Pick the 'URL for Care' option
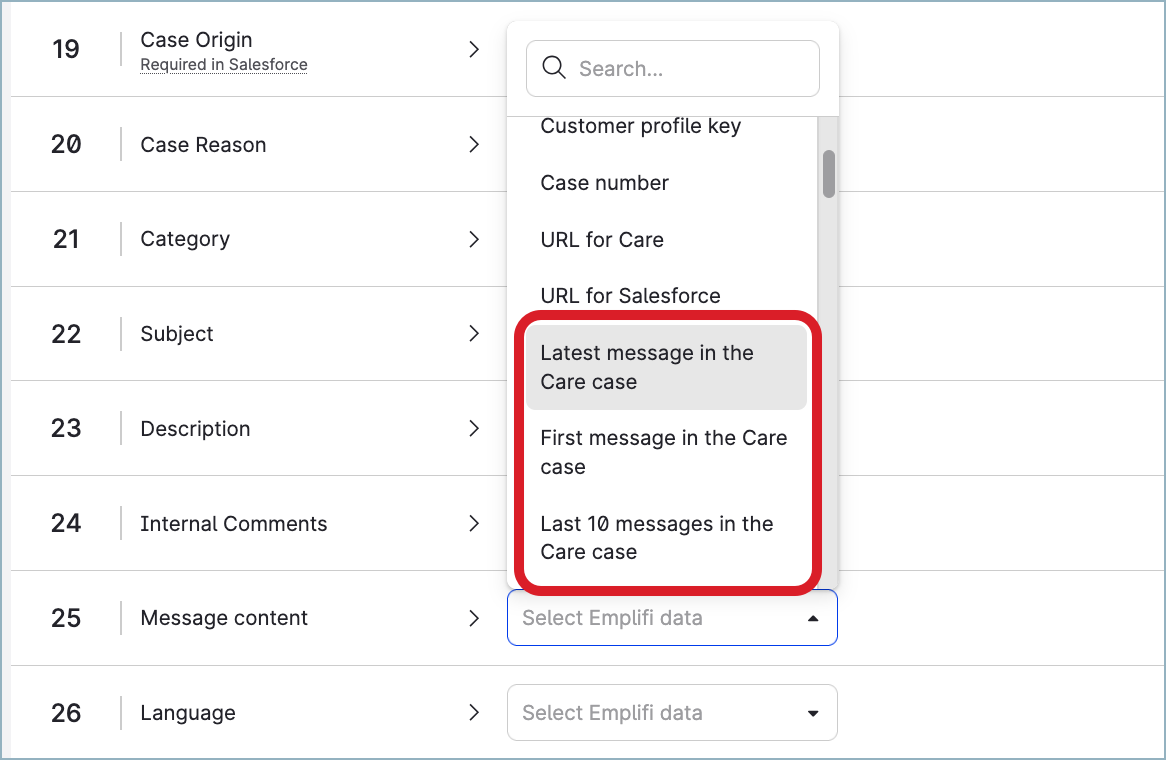The width and height of the screenshot is (1166, 760). click(x=602, y=240)
